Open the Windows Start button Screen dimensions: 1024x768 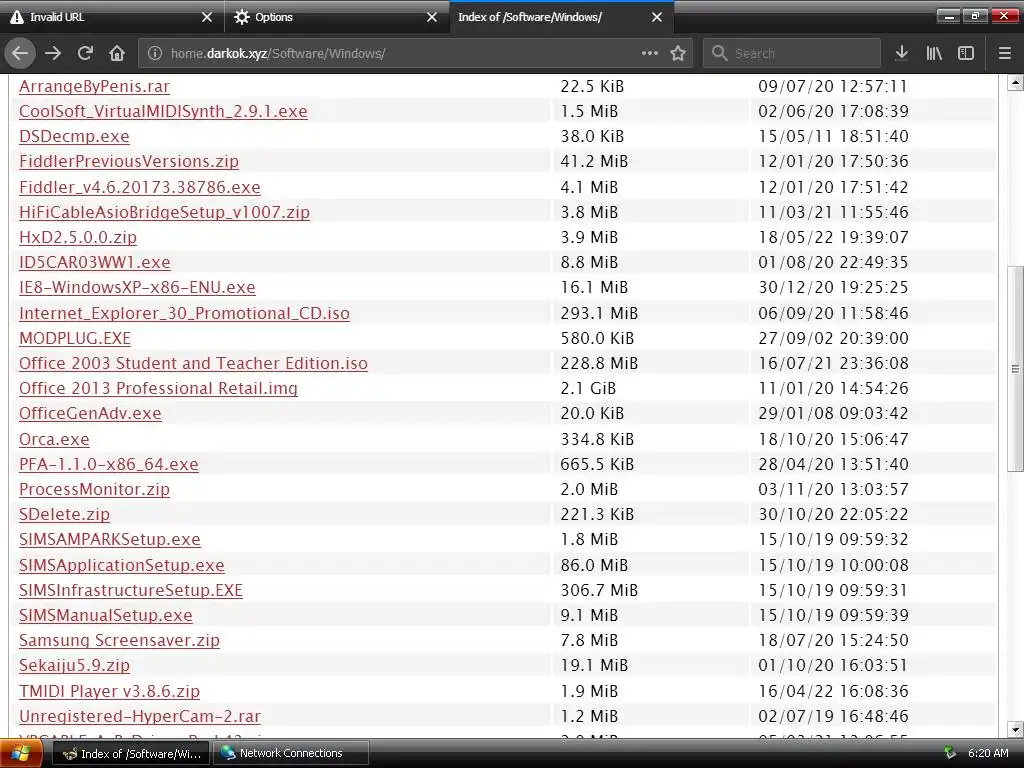pos(21,753)
